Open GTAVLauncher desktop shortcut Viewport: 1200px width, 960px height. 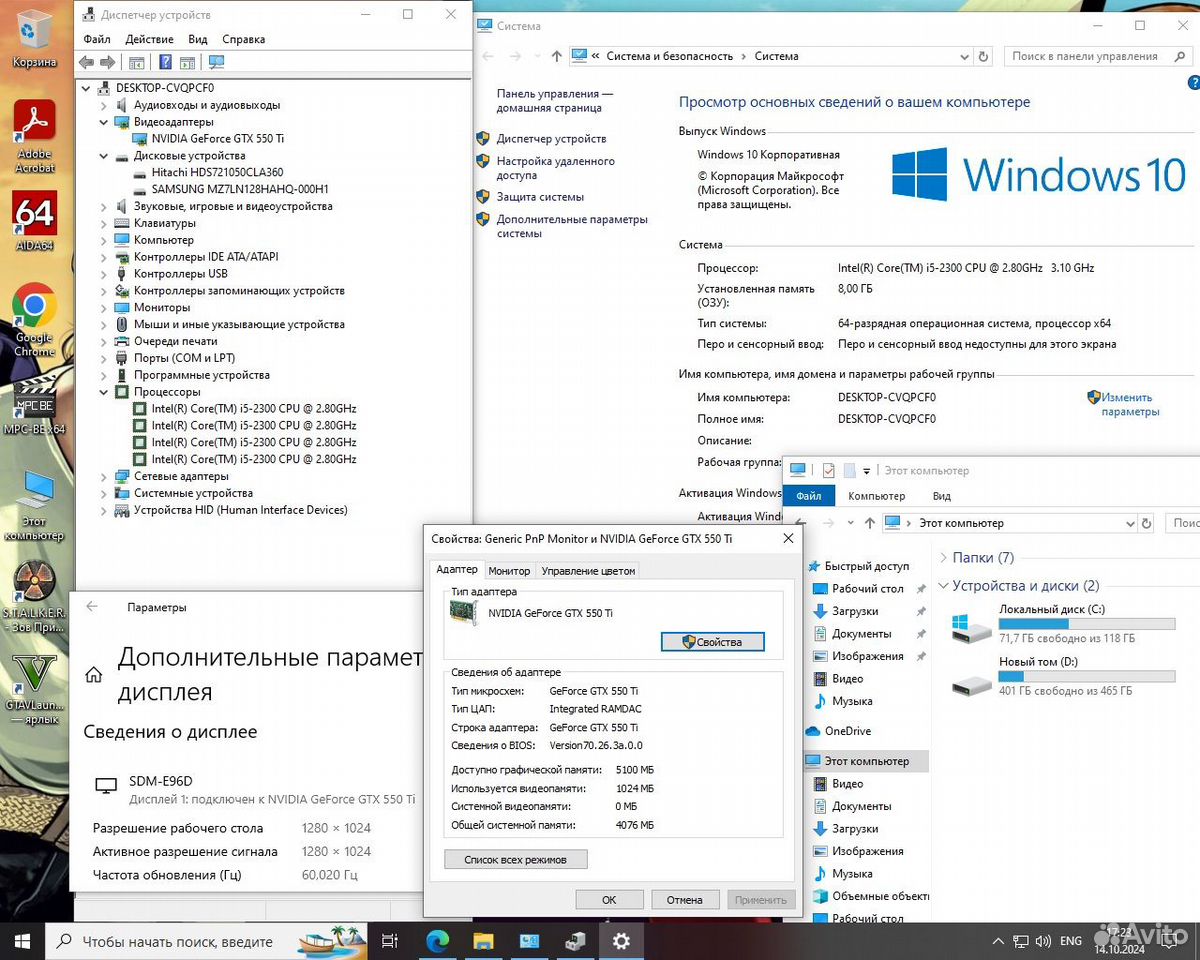pos(34,690)
